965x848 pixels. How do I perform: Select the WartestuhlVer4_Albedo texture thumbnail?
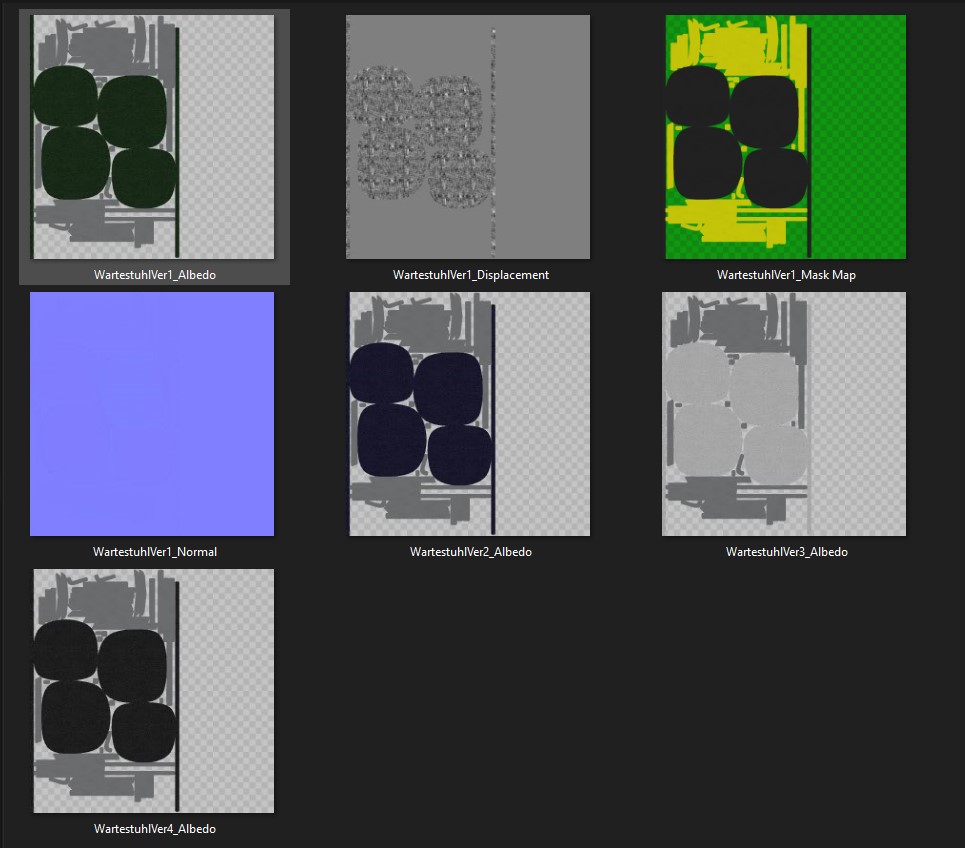[153, 691]
